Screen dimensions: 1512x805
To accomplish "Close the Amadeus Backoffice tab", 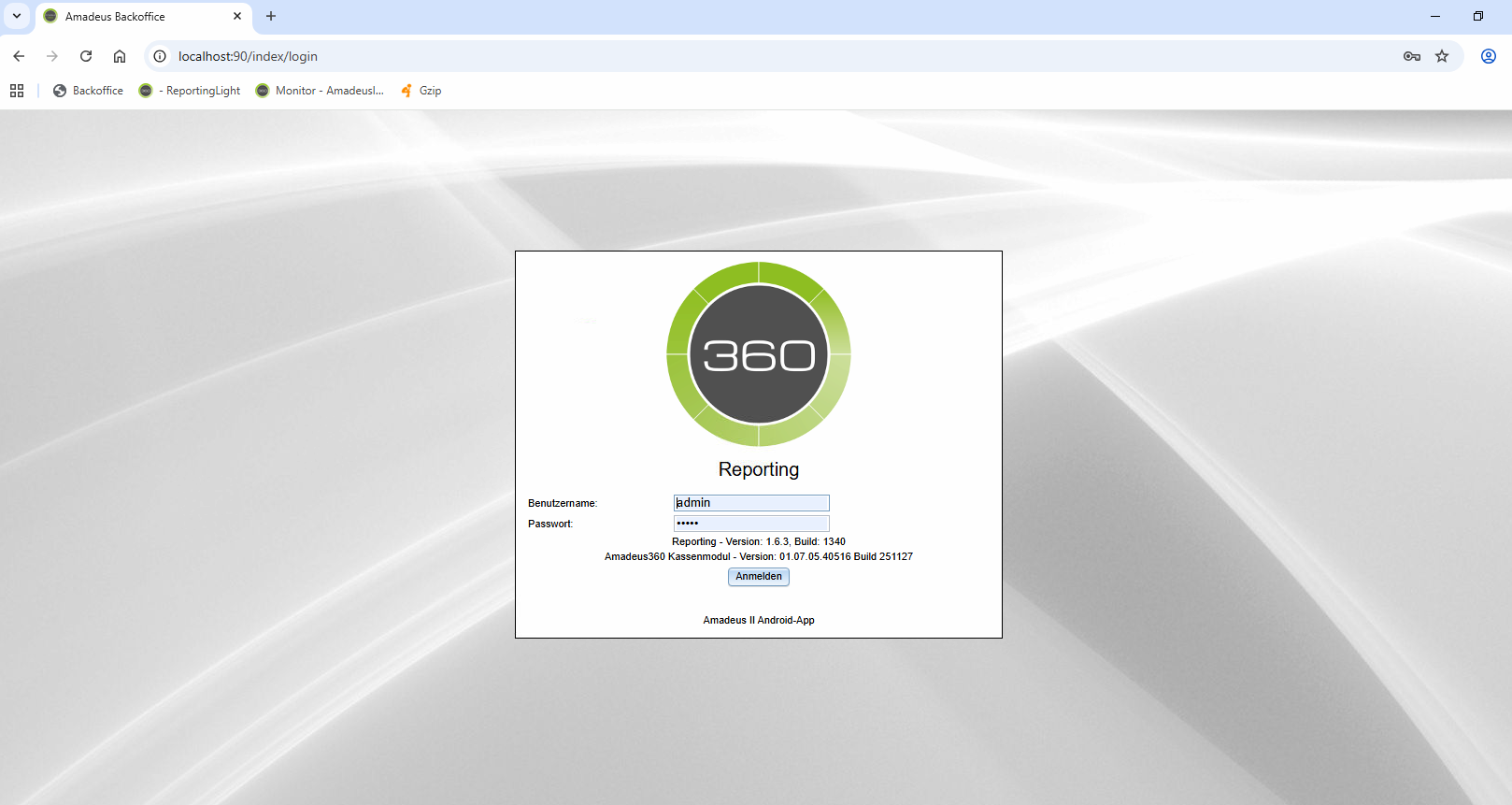I will (x=237, y=16).
